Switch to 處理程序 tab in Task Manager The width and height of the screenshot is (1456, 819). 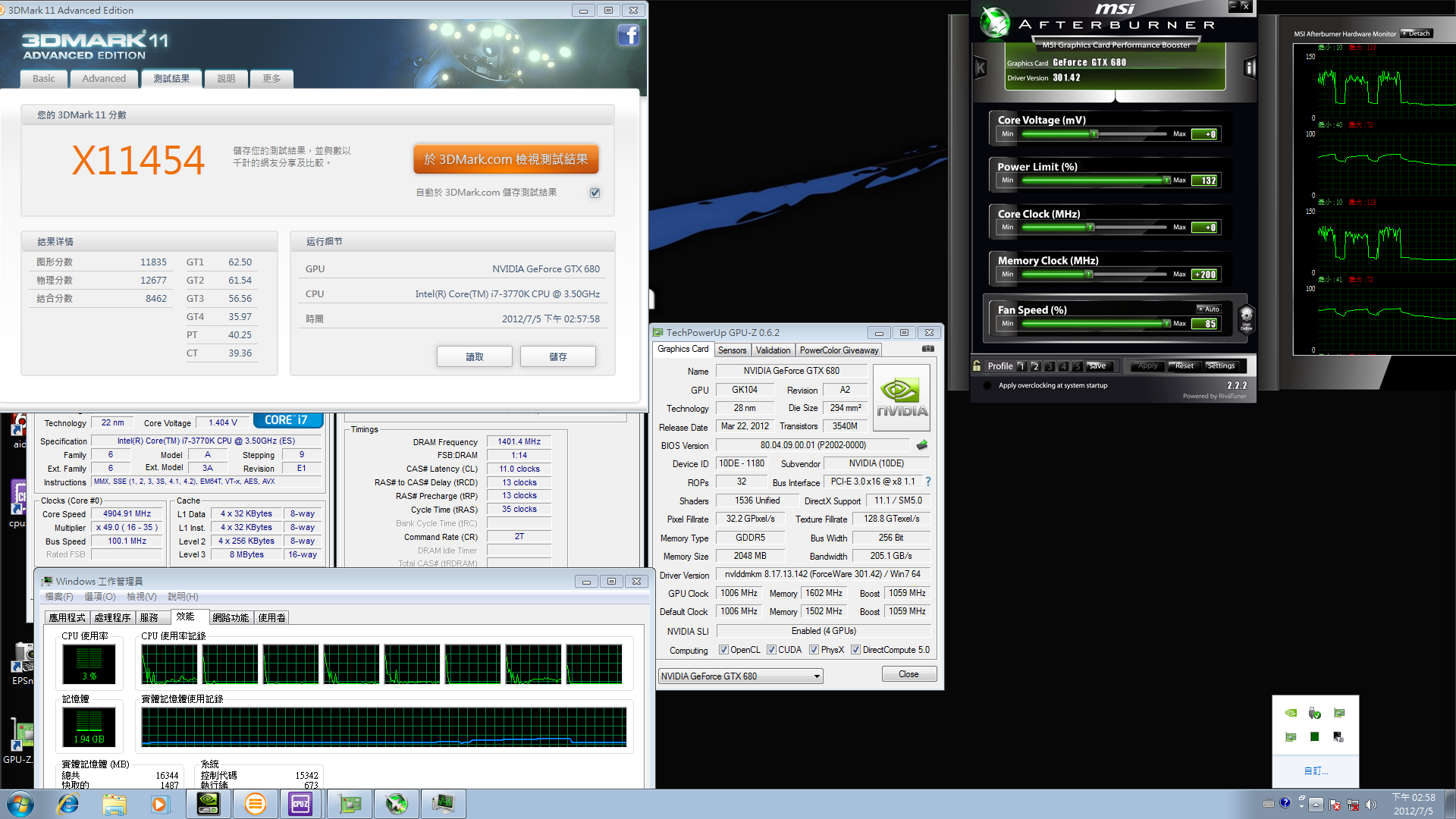click(x=113, y=618)
